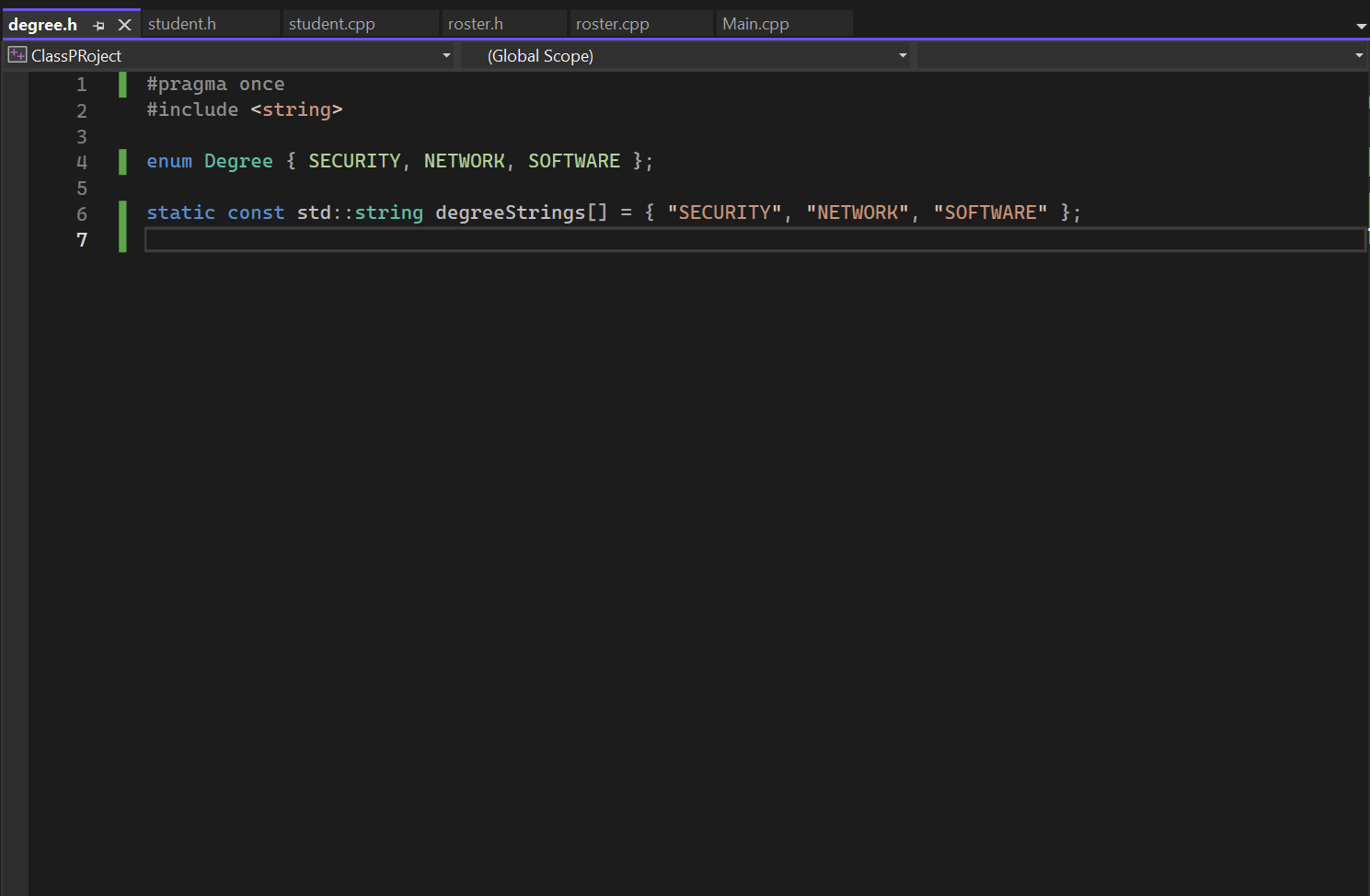This screenshot has width=1370, height=896.
Task: Click the dropdown arrow of the member list box
Action: point(1358,55)
